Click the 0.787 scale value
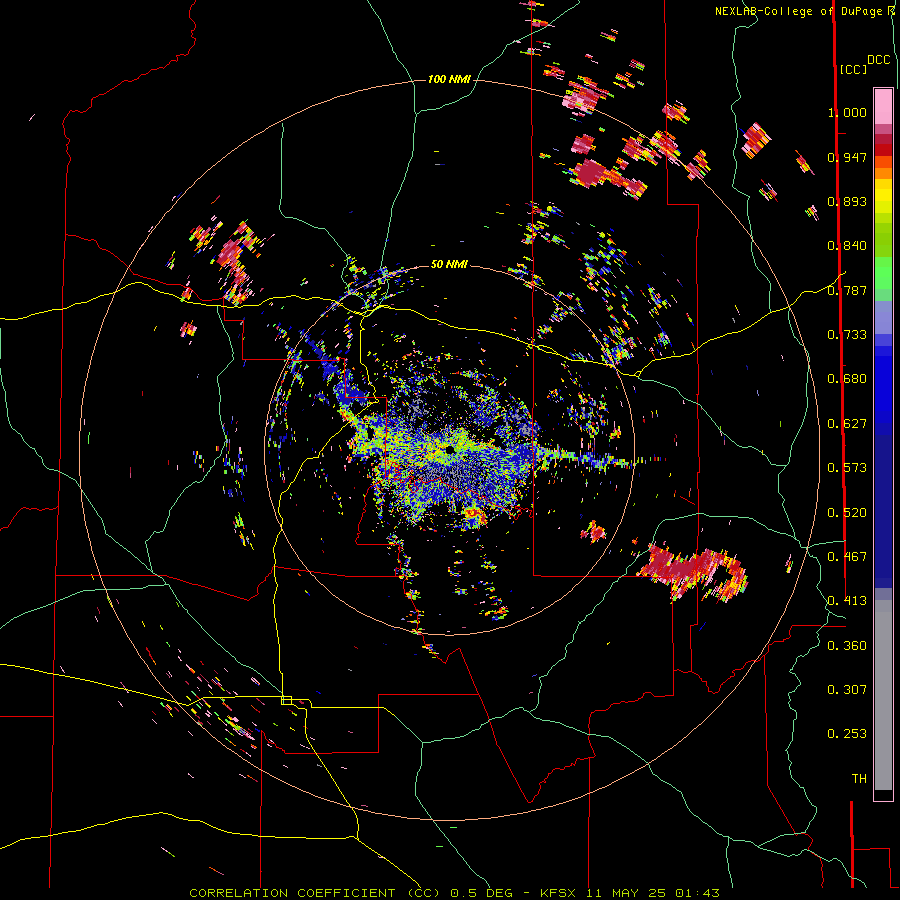 pos(847,290)
